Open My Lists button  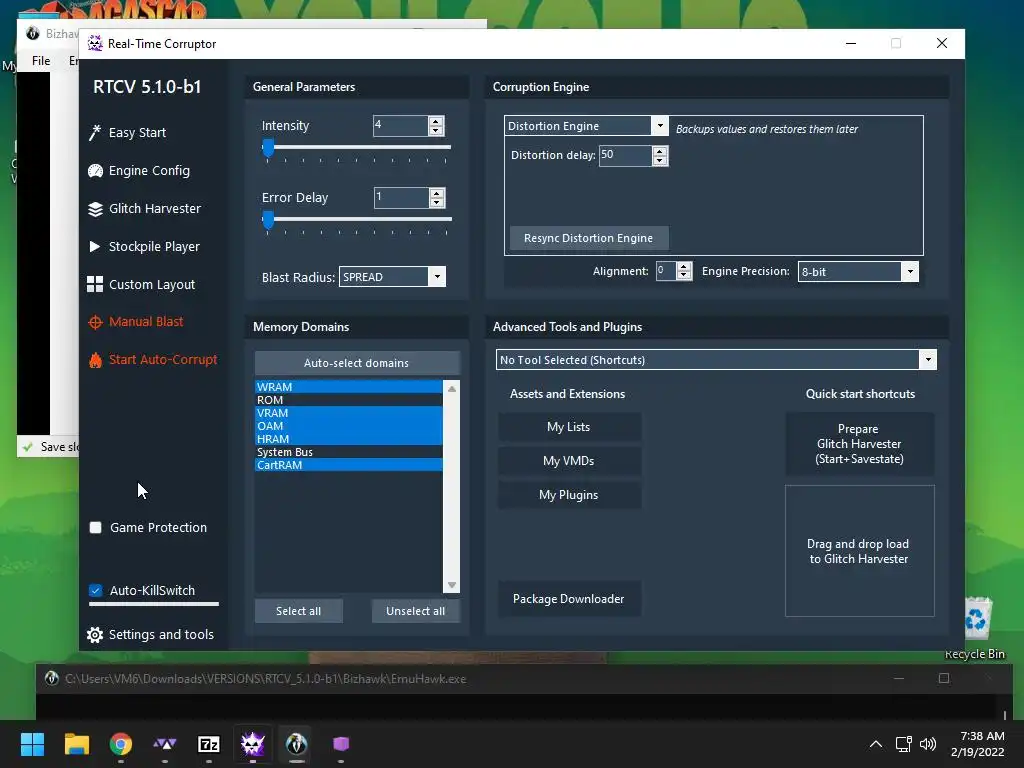pyautogui.click(x=569, y=427)
